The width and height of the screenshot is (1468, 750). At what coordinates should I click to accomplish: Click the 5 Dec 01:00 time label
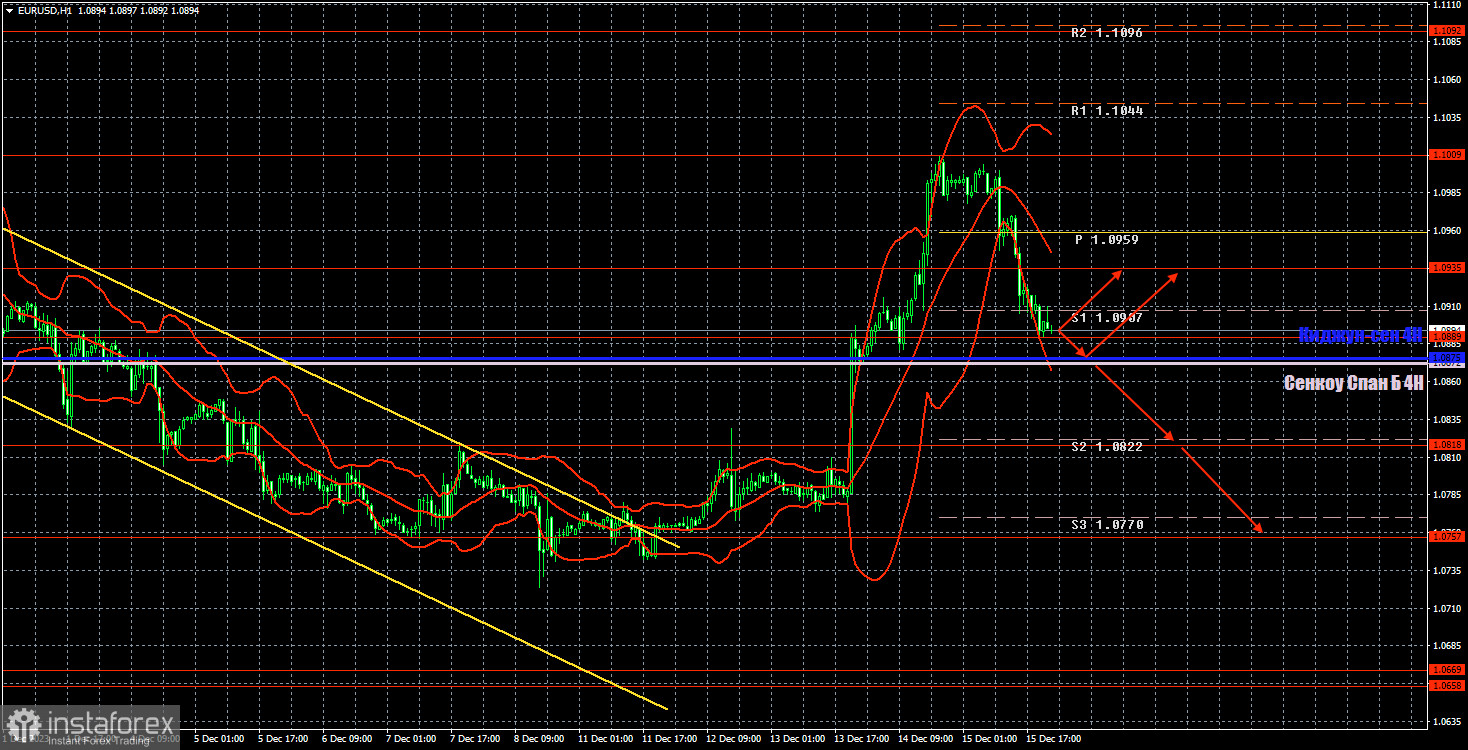(219, 740)
